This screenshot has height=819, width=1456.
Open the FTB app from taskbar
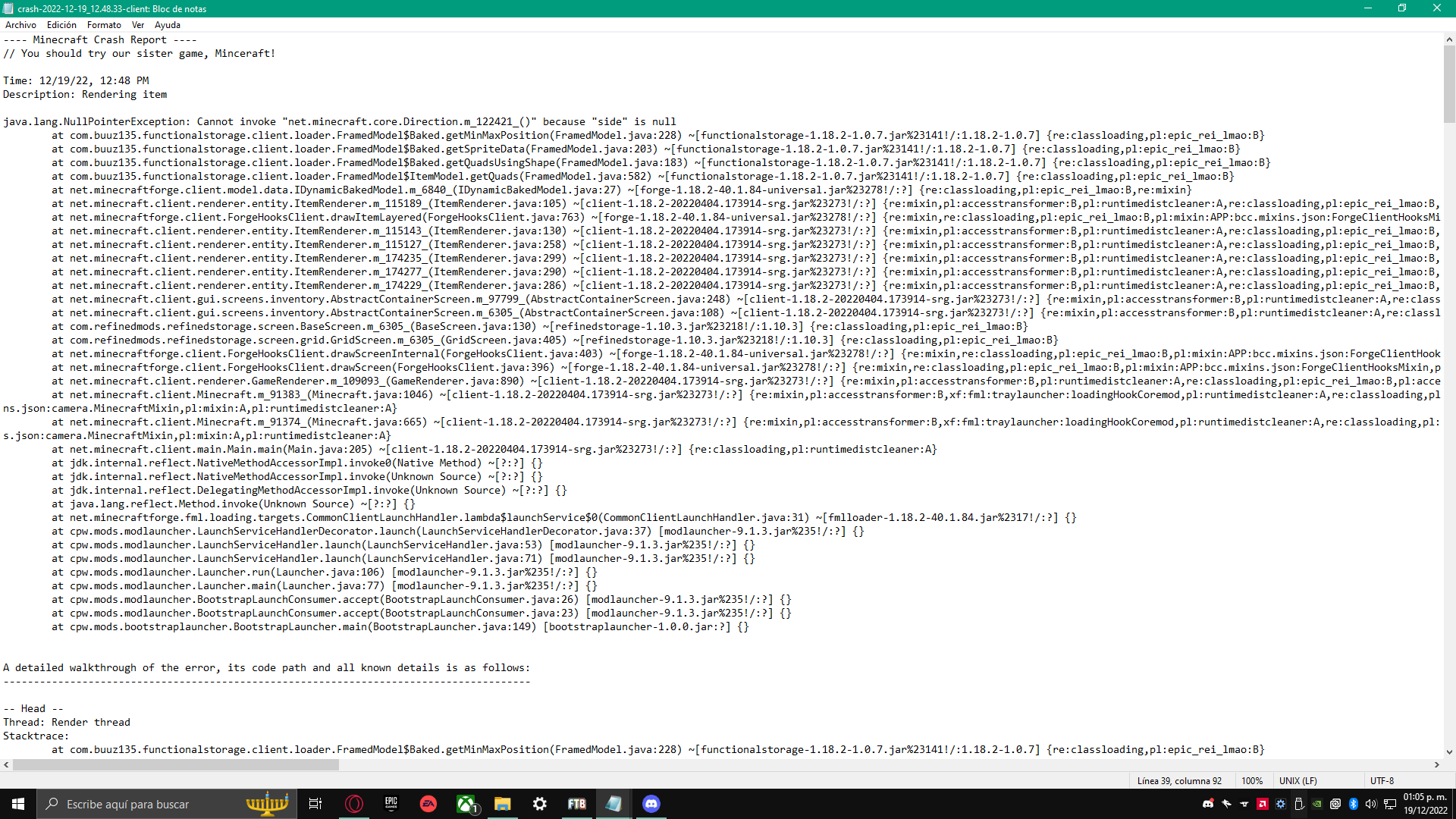point(576,804)
